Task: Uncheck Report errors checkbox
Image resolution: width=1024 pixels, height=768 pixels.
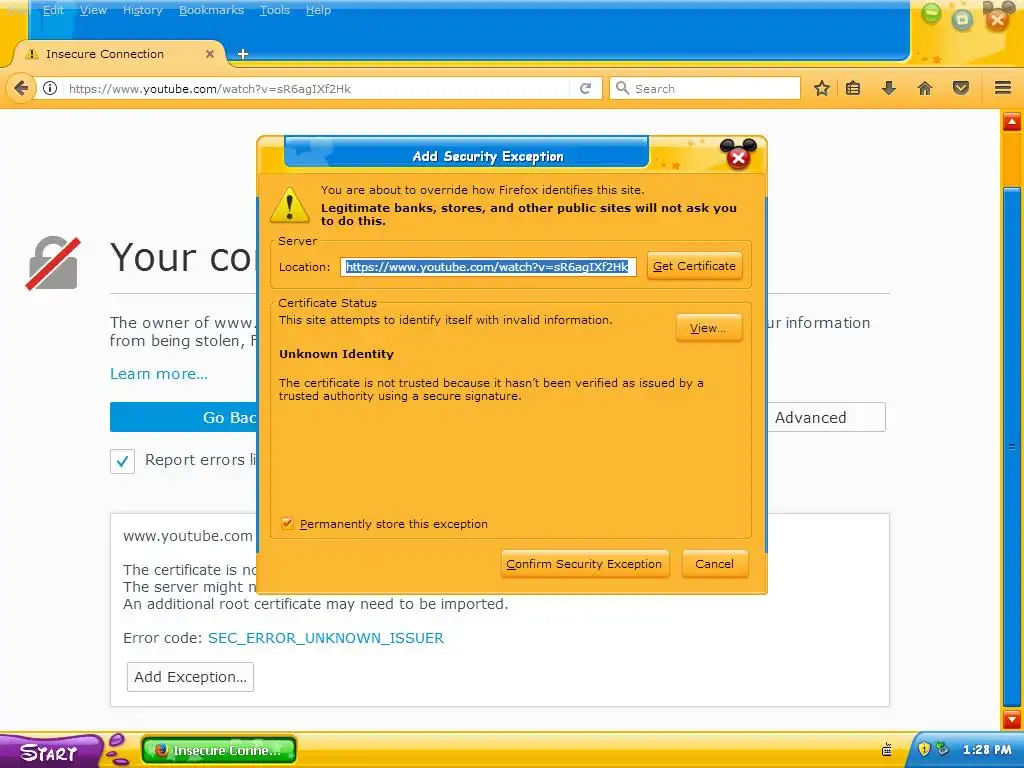Action: 122,461
